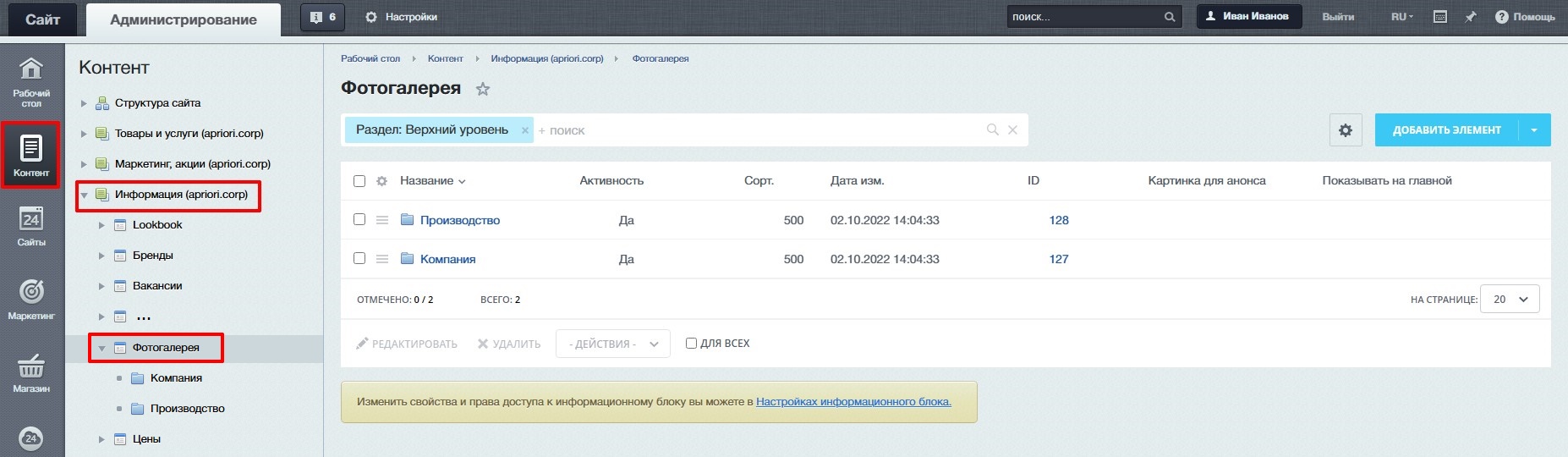
Task: Click the Настройки gear in top bar
Action: click(x=370, y=17)
